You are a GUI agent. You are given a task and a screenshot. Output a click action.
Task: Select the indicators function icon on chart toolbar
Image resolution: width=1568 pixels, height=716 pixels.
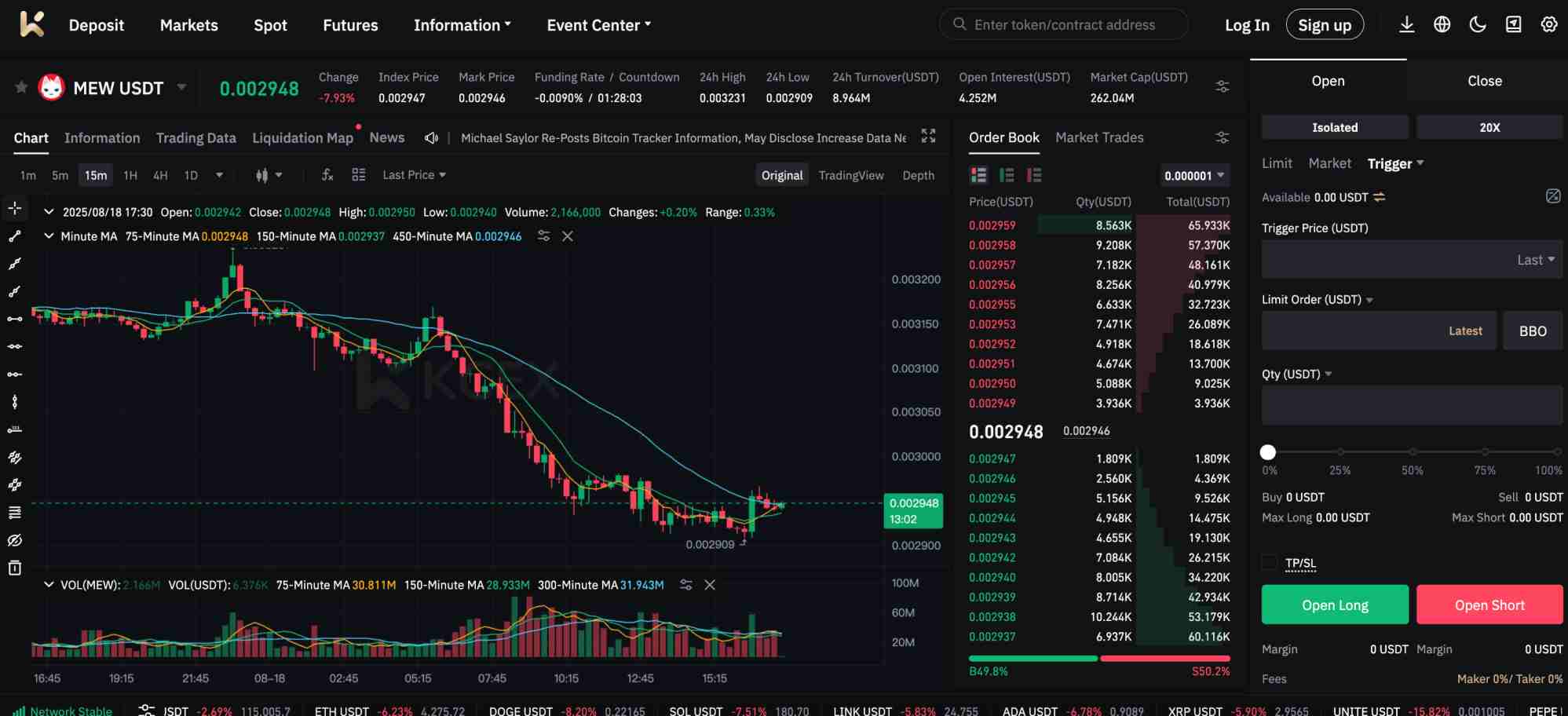pyautogui.click(x=327, y=174)
